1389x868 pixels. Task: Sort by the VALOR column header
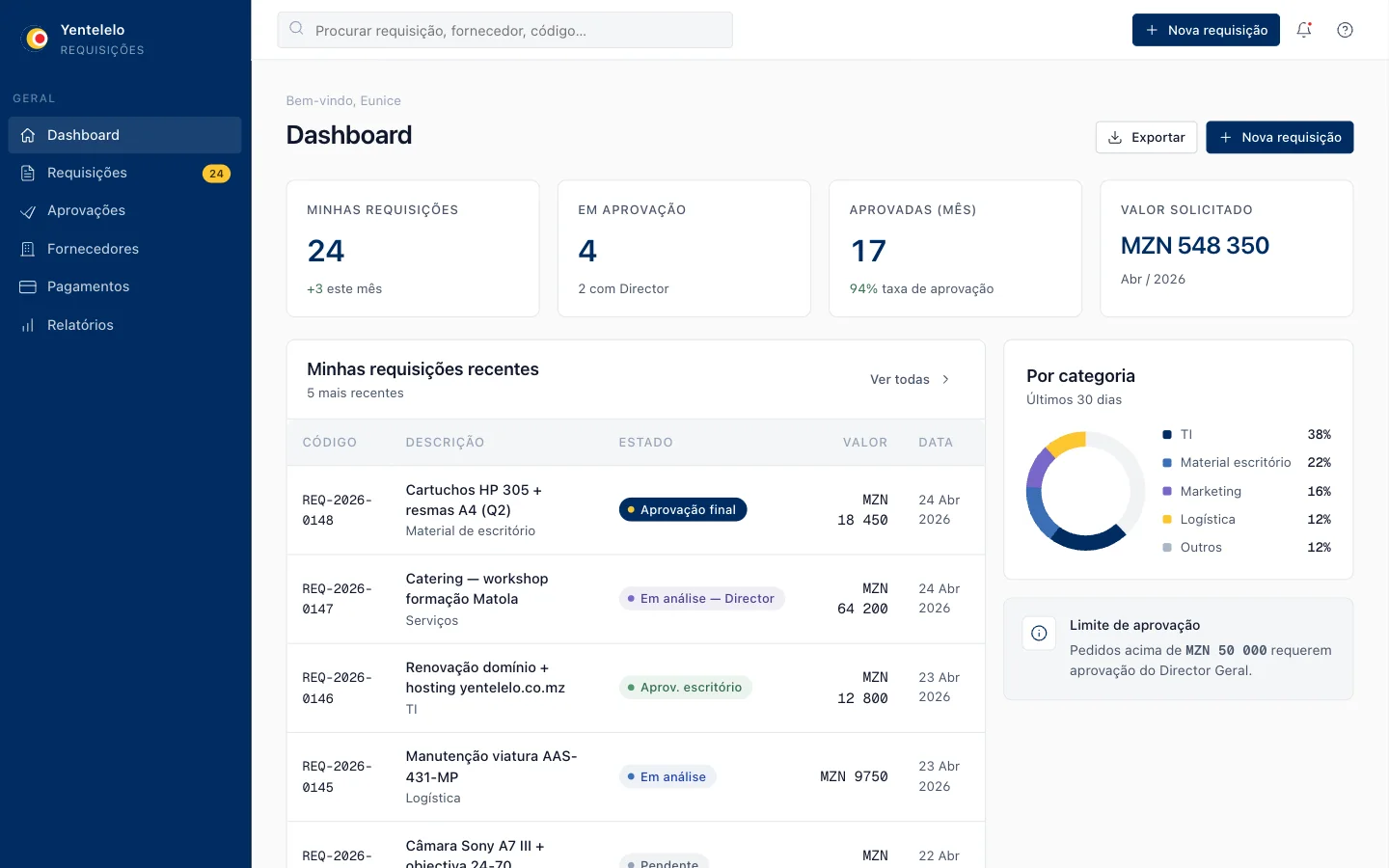pos(865,442)
